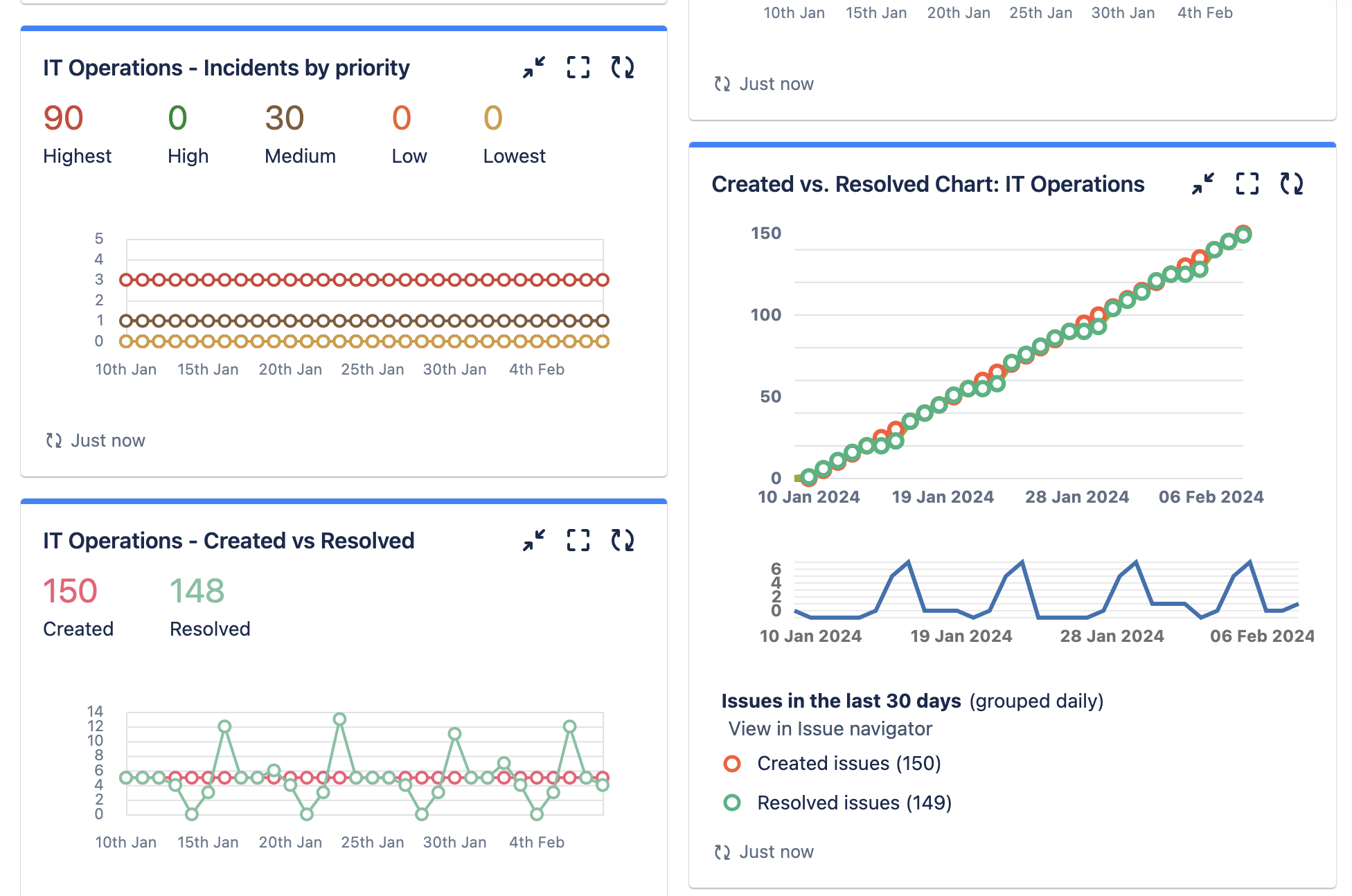
Task: Minimize the Incidents by priority gadget
Action: point(534,67)
